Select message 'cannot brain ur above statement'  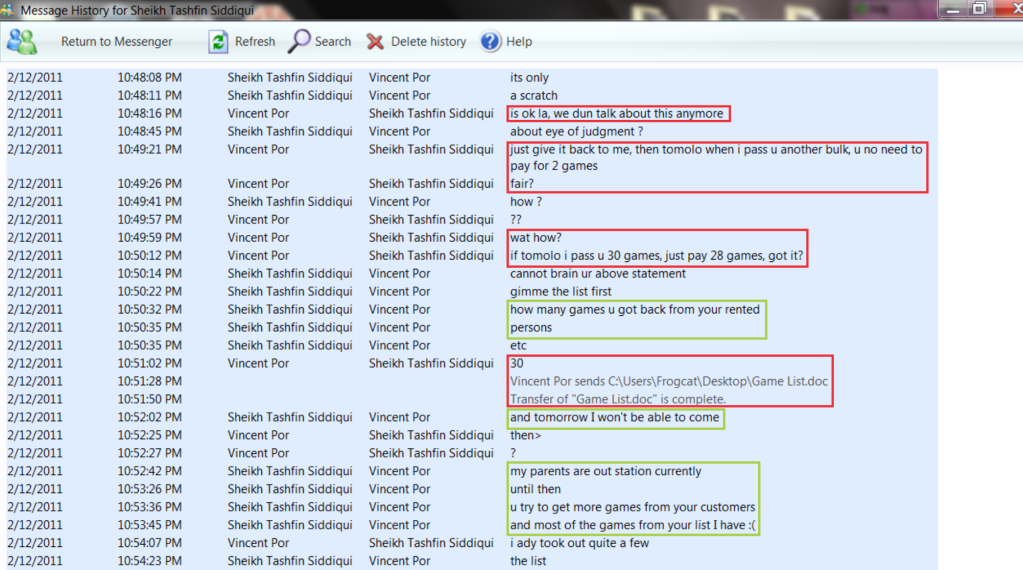pos(598,274)
